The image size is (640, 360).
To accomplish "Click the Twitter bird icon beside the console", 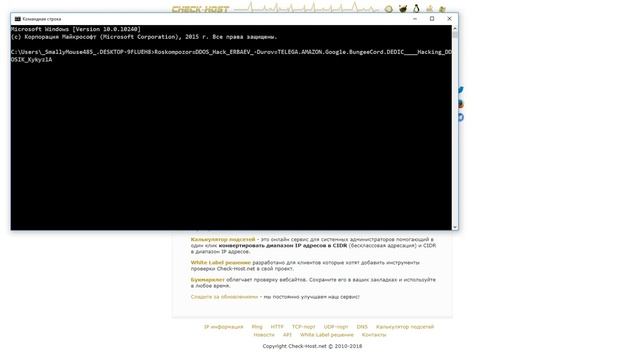I will pos(460,89).
